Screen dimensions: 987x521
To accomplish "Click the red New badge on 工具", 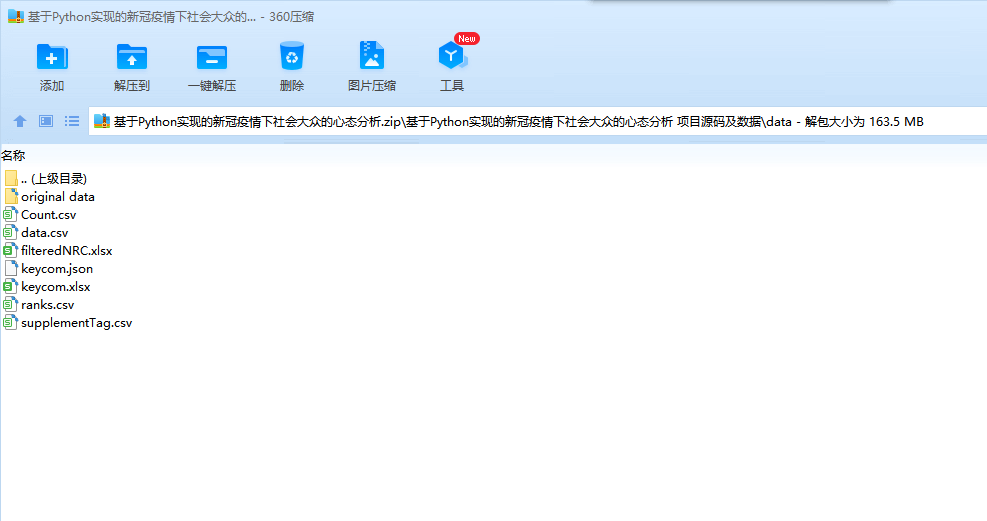I will tap(467, 38).
